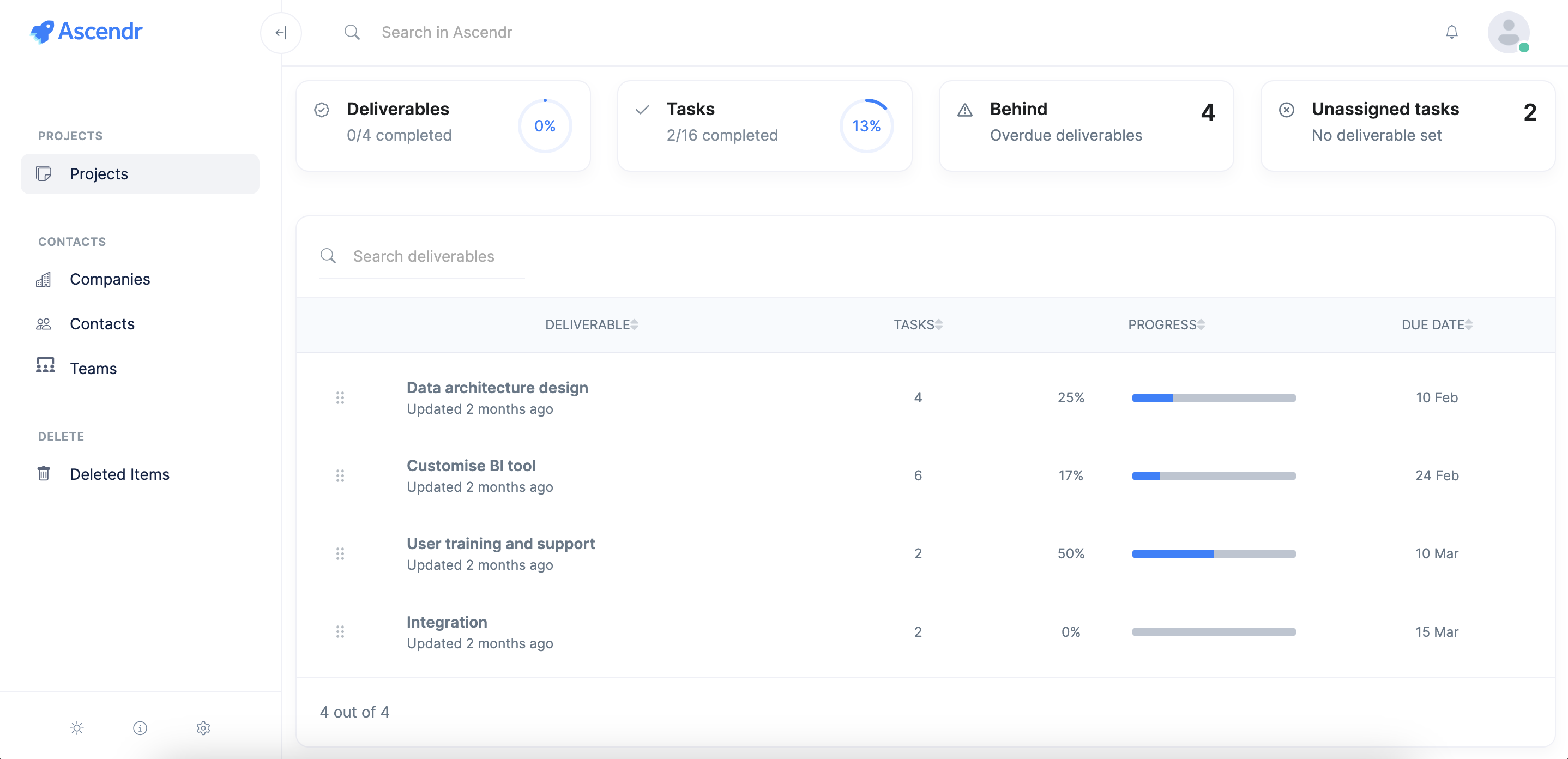The height and width of the screenshot is (759, 1568).
Task: Click the Contacts people icon
Action: 44,324
